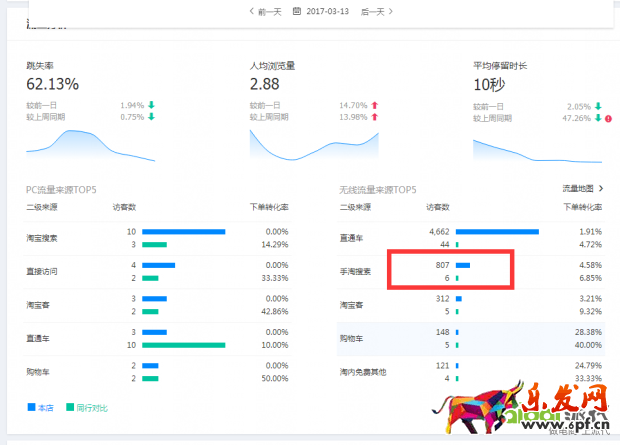Pick the date 2017-03-13 field
Viewport: 620px width, 445px height.
tap(327, 12)
